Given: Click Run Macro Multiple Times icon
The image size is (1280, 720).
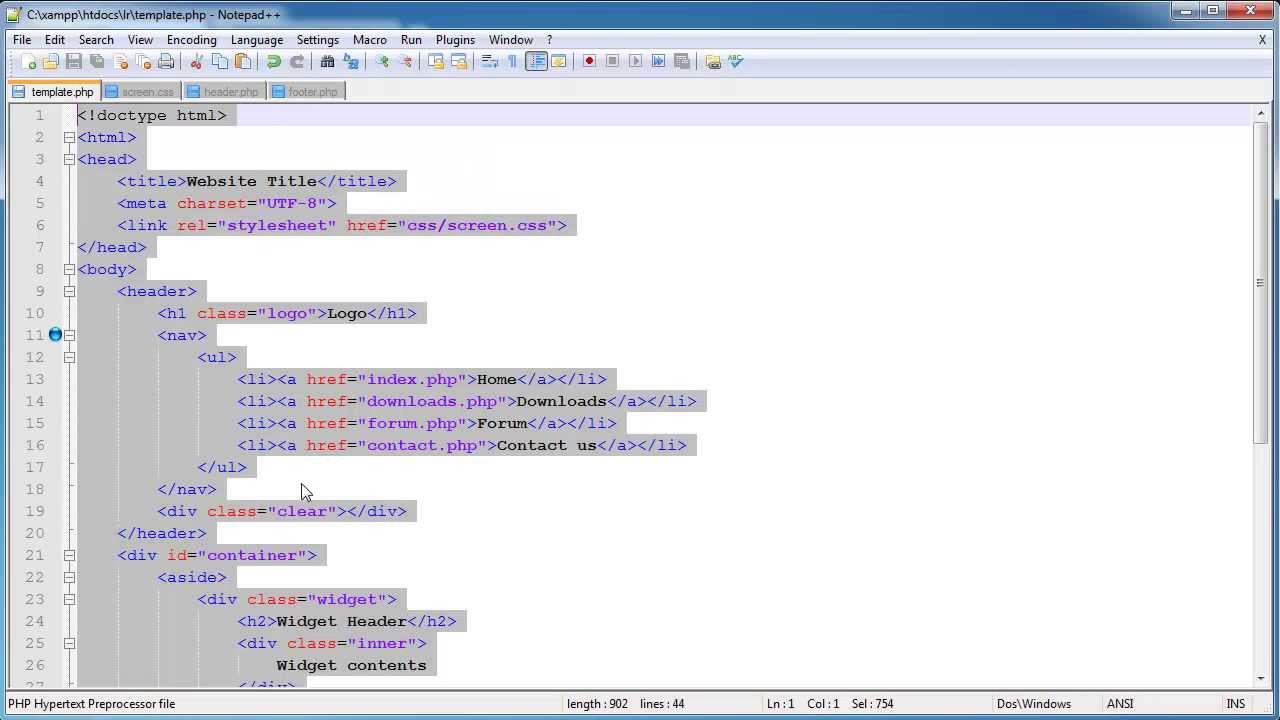Looking at the screenshot, I should 658,61.
